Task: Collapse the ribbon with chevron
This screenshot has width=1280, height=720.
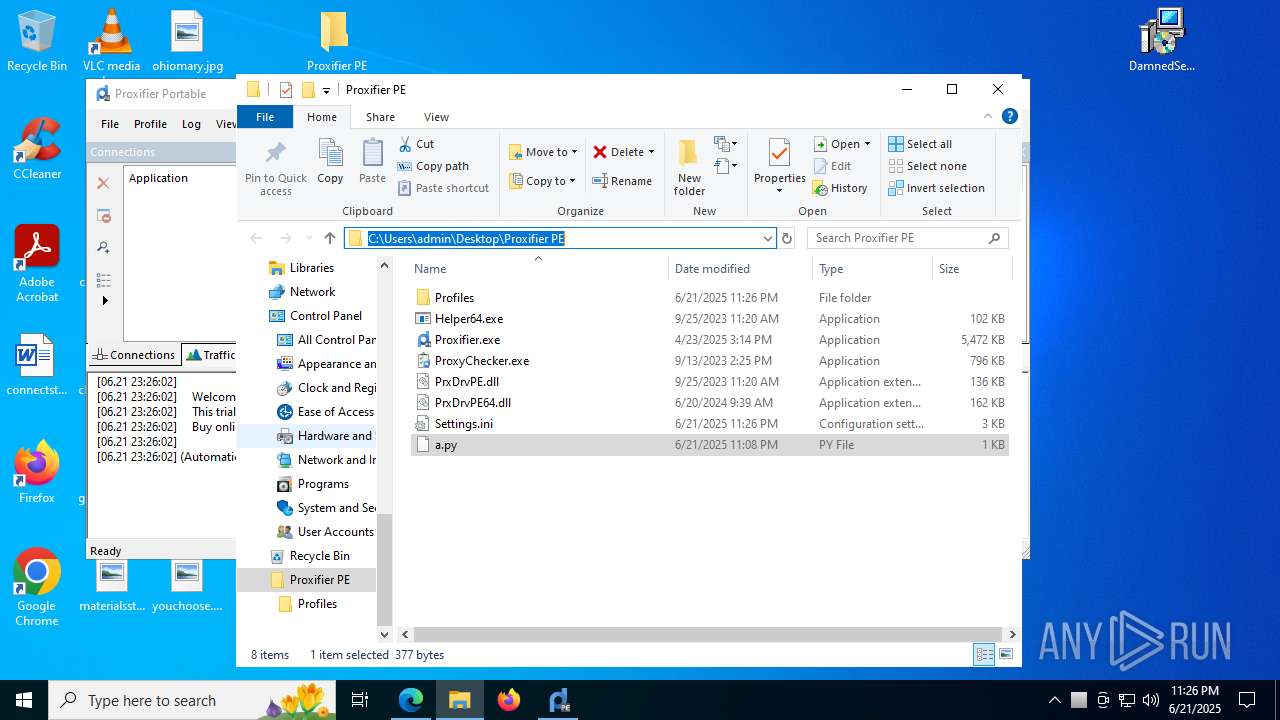Action: coord(989,117)
